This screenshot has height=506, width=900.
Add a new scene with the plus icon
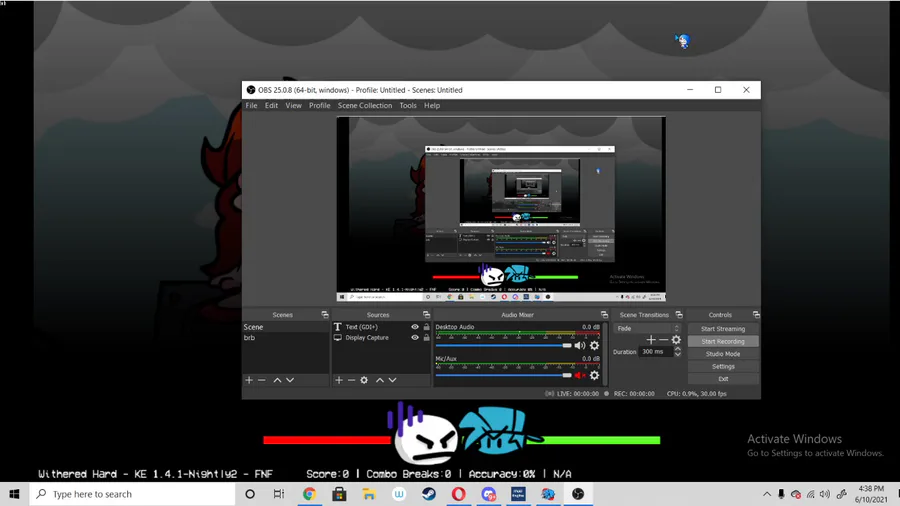(x=249, y=380)
